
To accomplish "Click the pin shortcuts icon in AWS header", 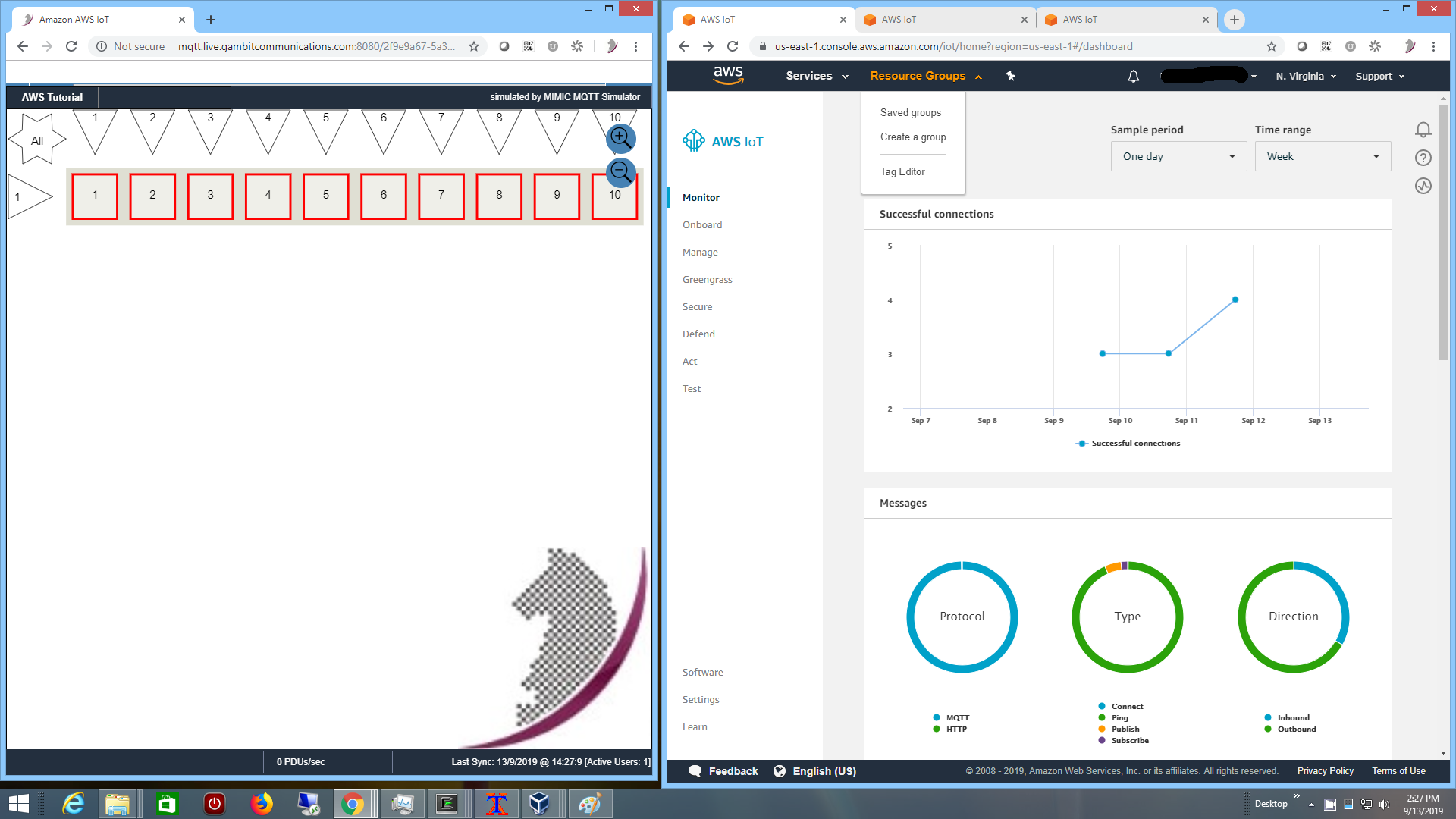I will tap(1010, 76).
